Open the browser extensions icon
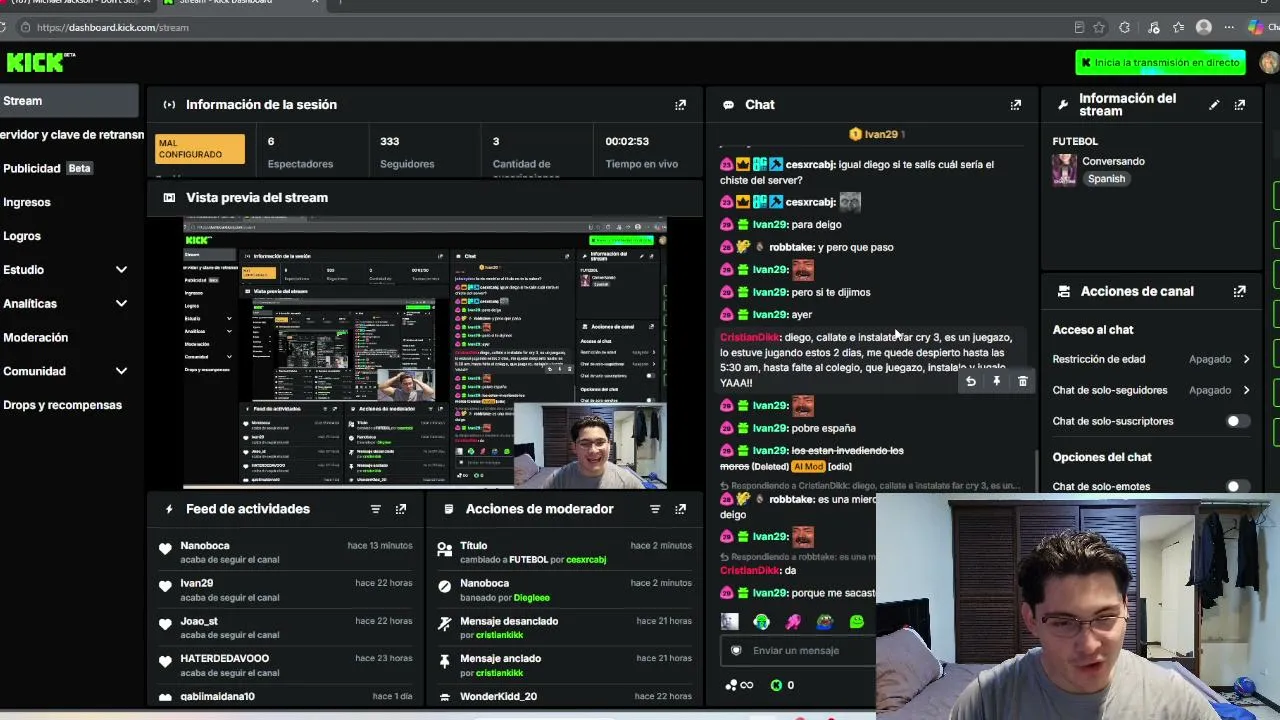 coord(1125,27)
